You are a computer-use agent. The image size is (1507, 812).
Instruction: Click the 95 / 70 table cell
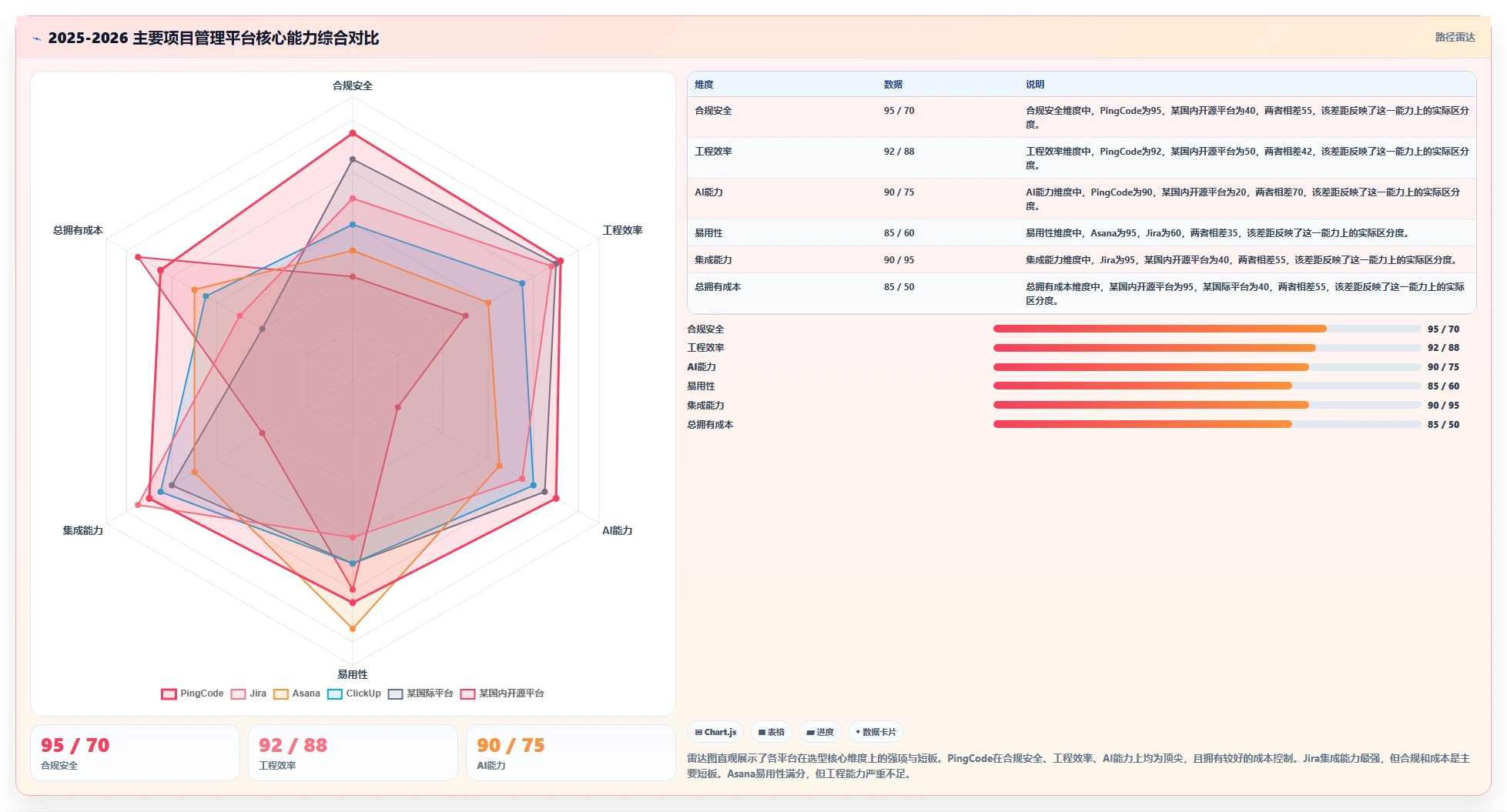click(899, 111)
